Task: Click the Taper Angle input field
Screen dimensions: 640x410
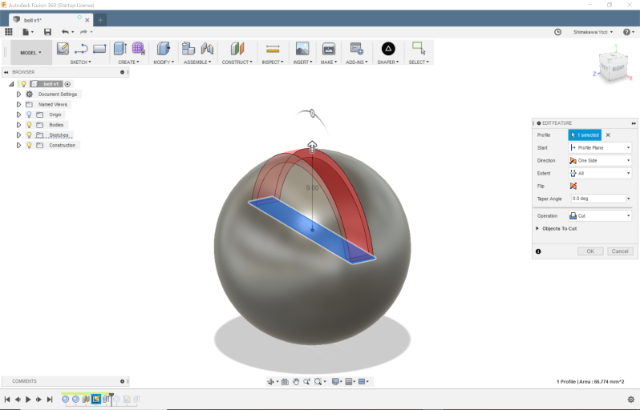Action: point(598,199)
